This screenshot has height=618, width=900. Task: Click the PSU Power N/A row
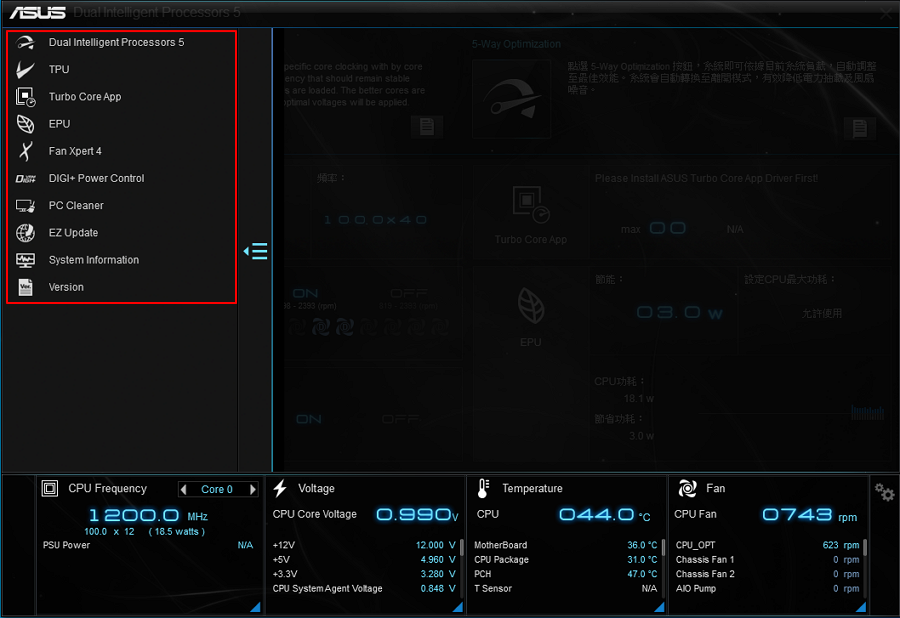point(148,545)
